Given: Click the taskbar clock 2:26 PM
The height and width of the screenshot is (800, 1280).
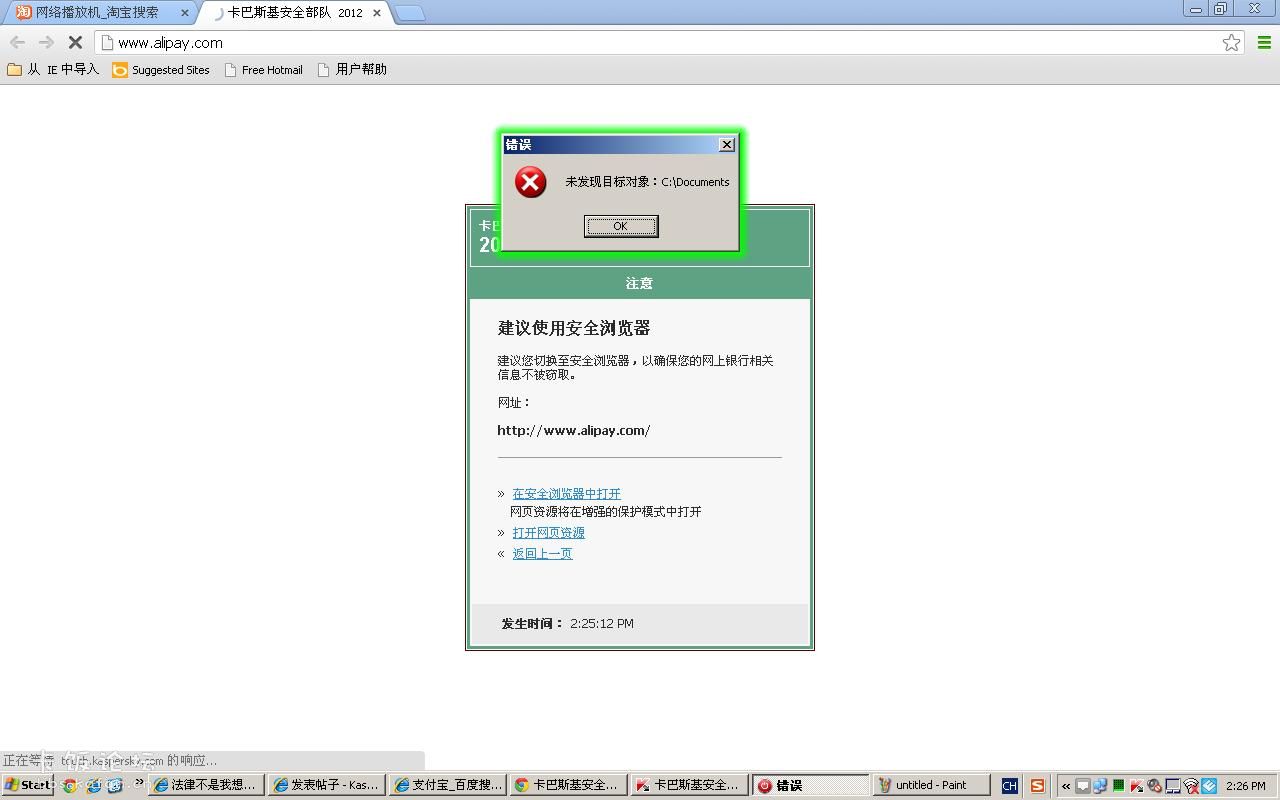Looking at the screenshot, I should point(1245,786).
